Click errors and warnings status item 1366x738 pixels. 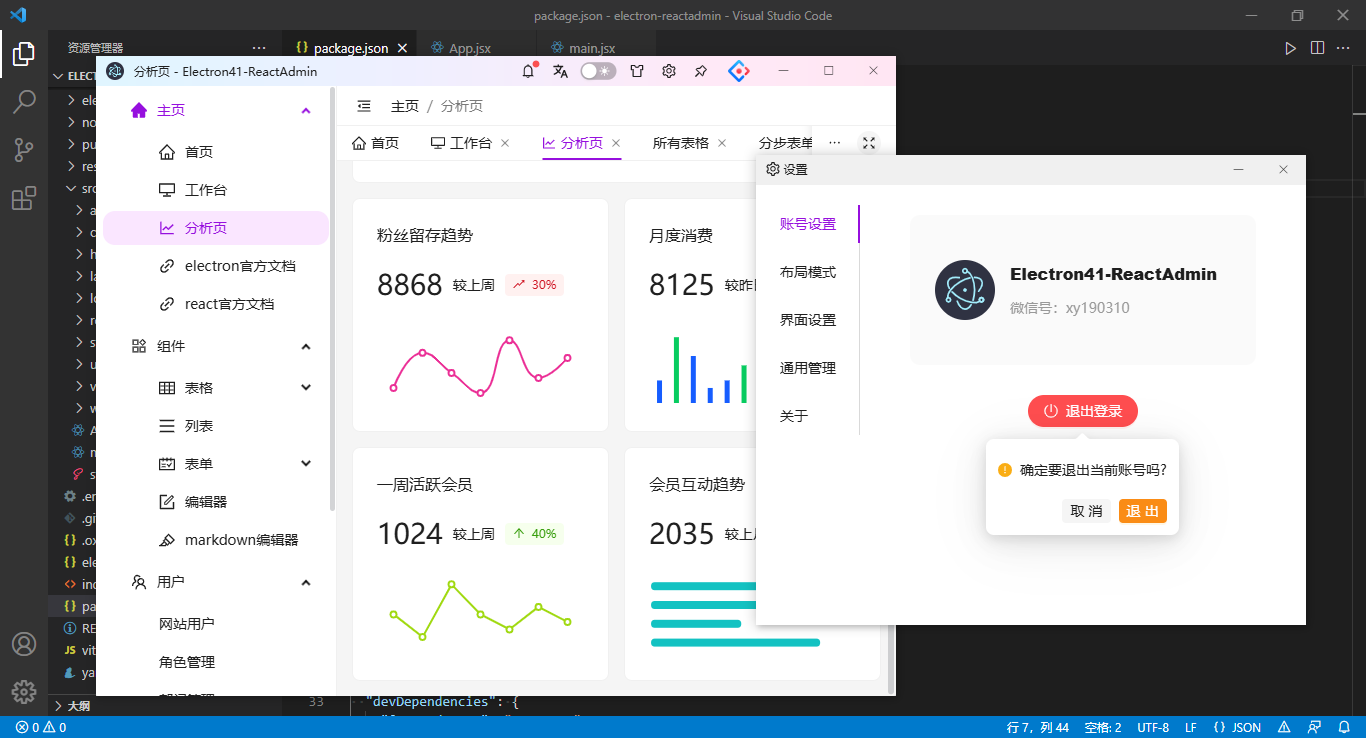click(41, 727)
